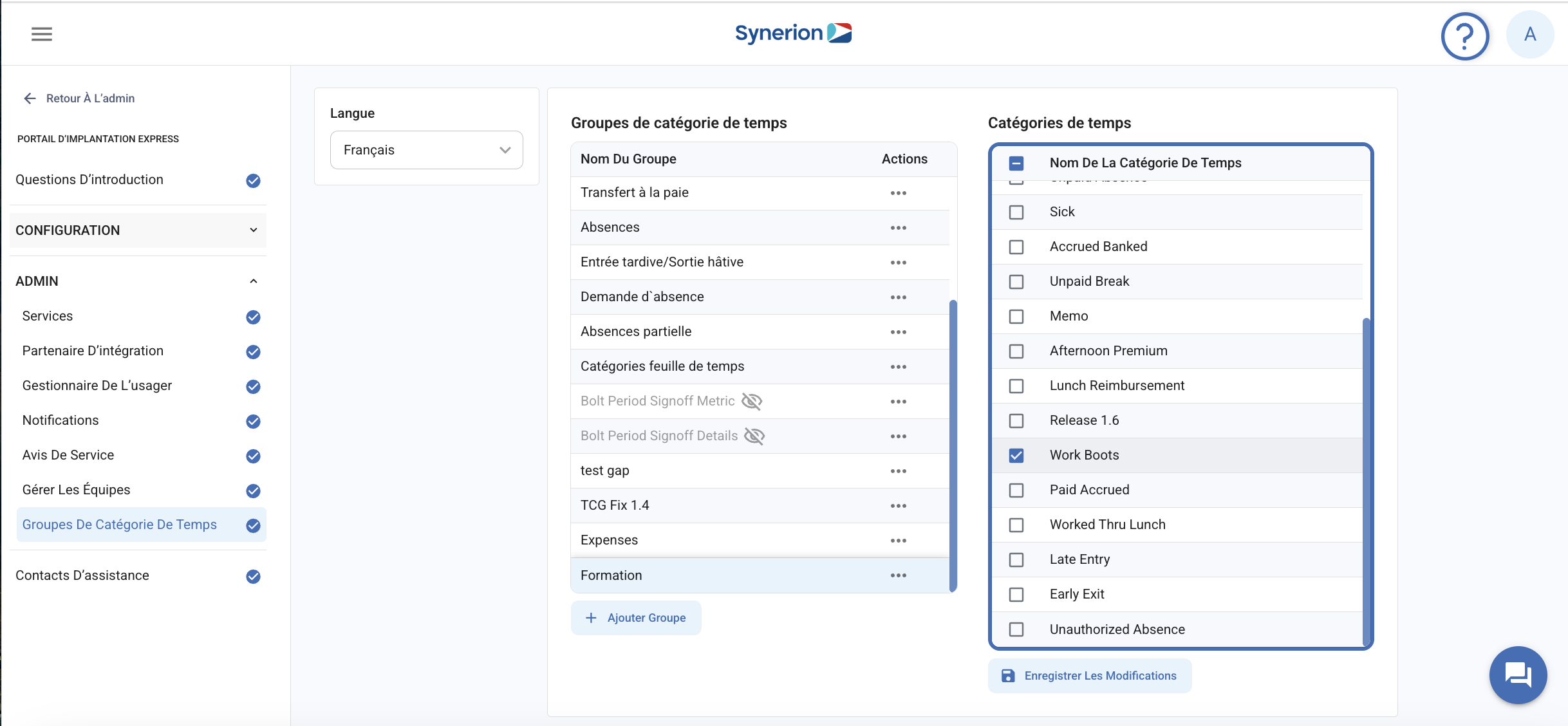Screen dimensions: 1568x726
Task: Check the Release 1.6 checkbox
Action: coord(1016,421)
